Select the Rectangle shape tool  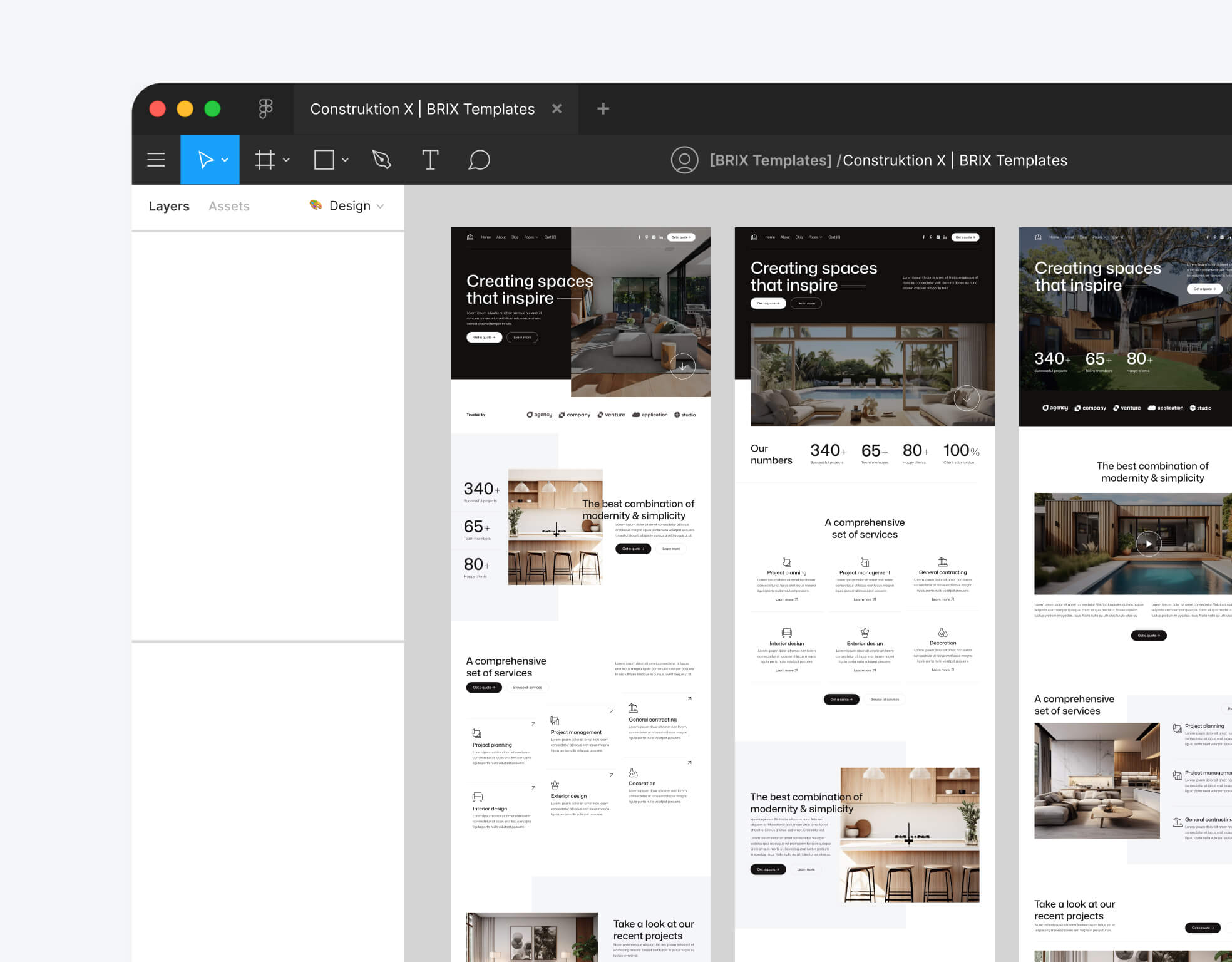click(323, 160)
